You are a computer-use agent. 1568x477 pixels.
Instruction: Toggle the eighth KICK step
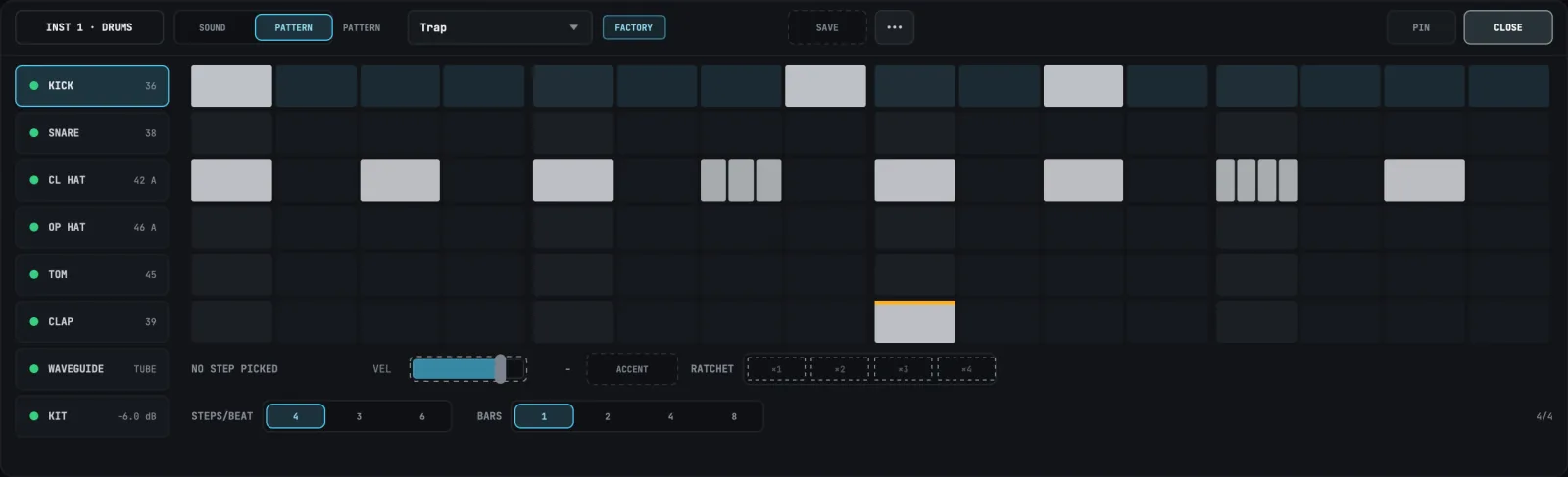pyautogui.click(x=825, y=86)
